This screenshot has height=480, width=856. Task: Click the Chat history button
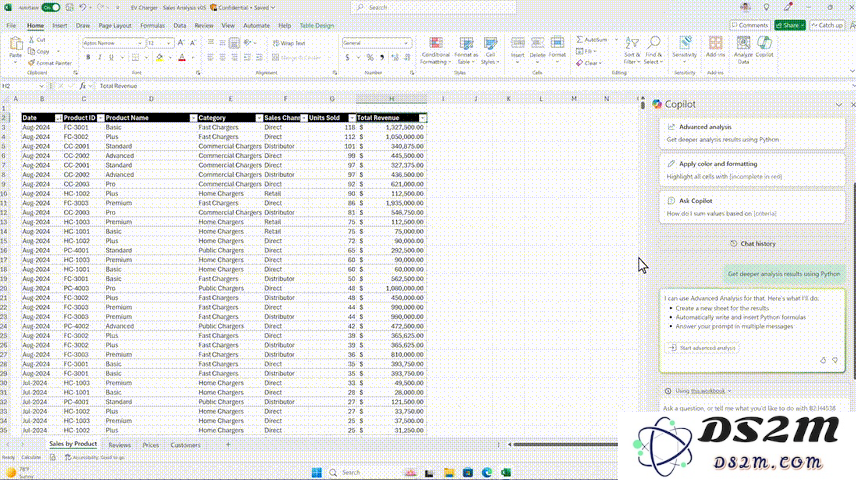[753, 244]
